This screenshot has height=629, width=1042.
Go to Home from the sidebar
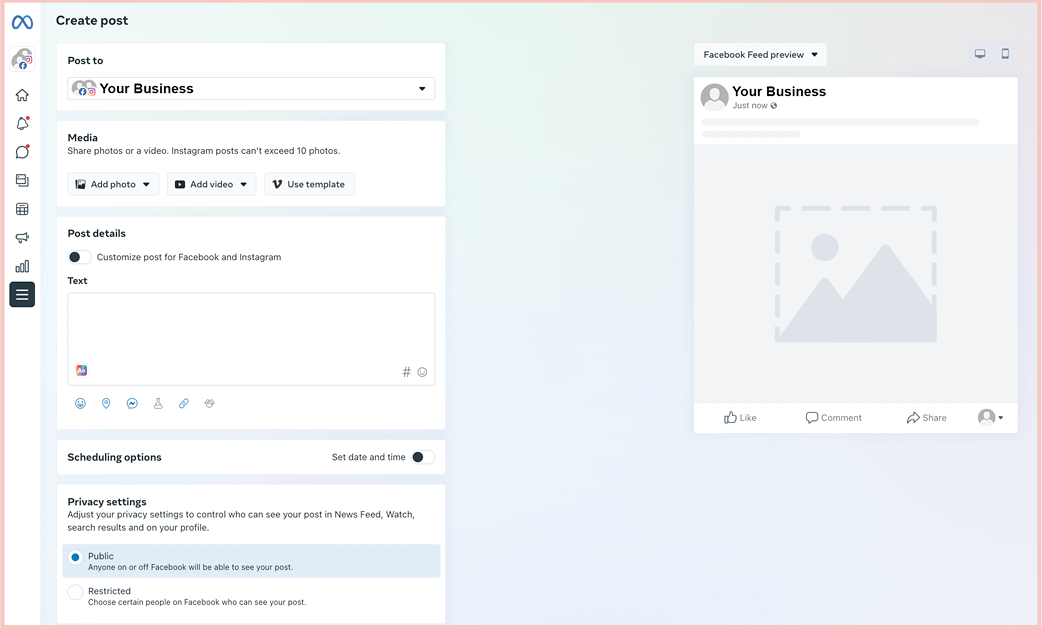point(22,95)
